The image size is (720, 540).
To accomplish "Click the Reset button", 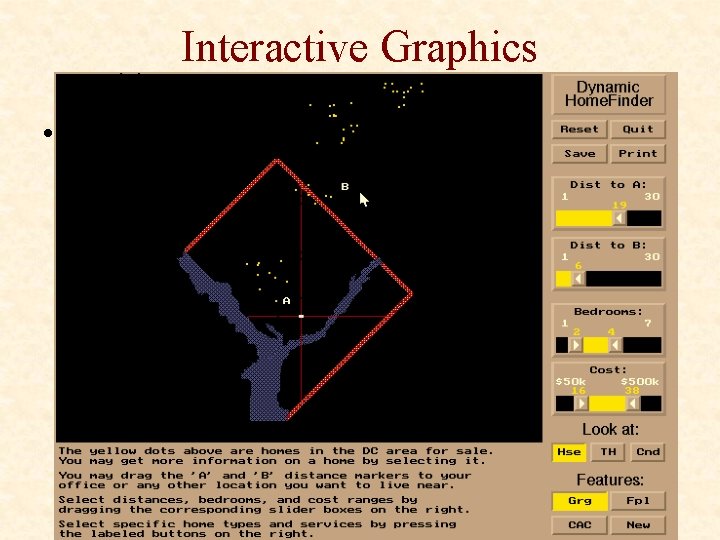I will (579, 129).
